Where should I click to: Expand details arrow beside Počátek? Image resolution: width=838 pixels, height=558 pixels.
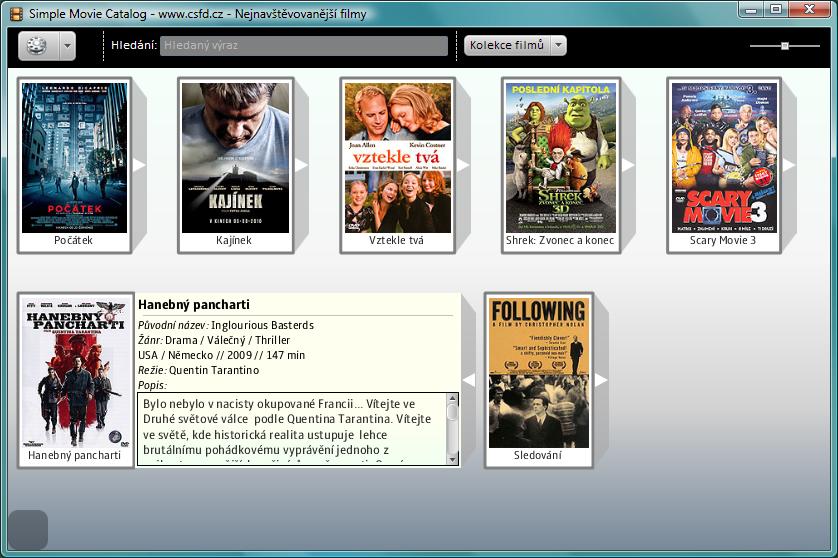139,165
